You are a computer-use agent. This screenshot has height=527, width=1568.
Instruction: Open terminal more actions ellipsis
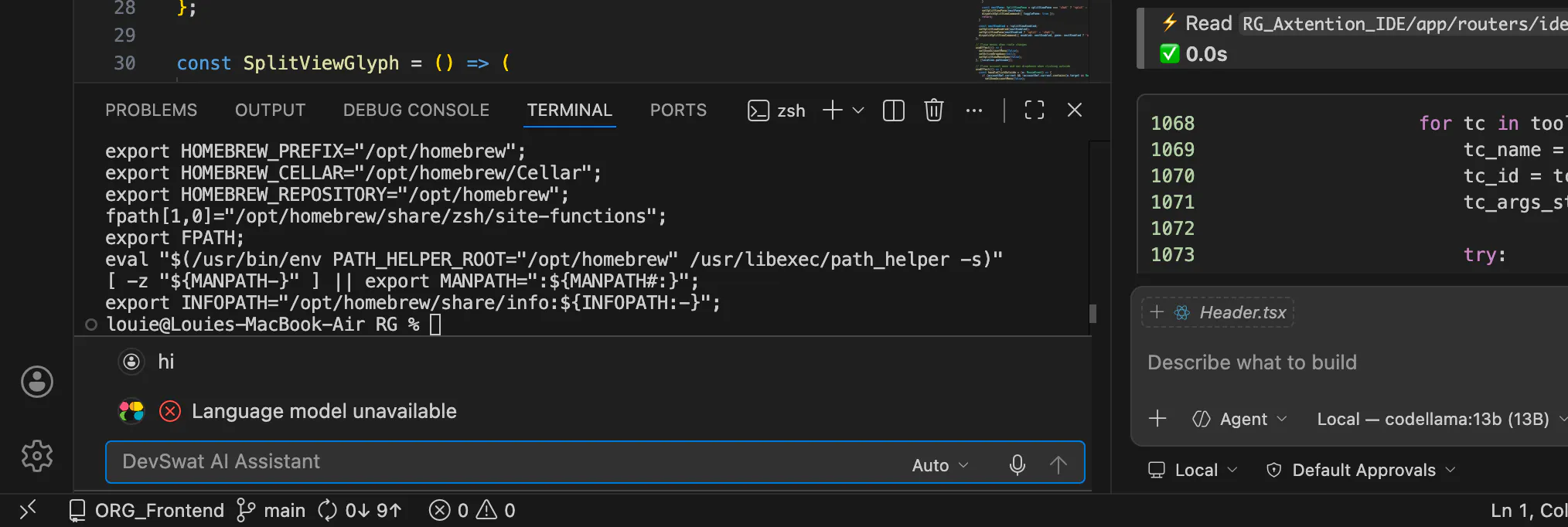[x=974, y=110]
